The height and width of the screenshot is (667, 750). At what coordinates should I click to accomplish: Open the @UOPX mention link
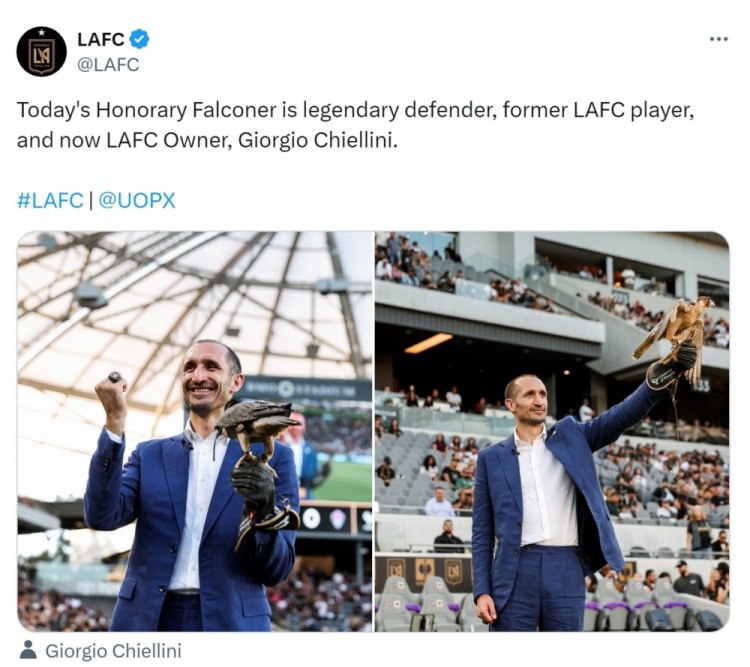click(137, 200)
